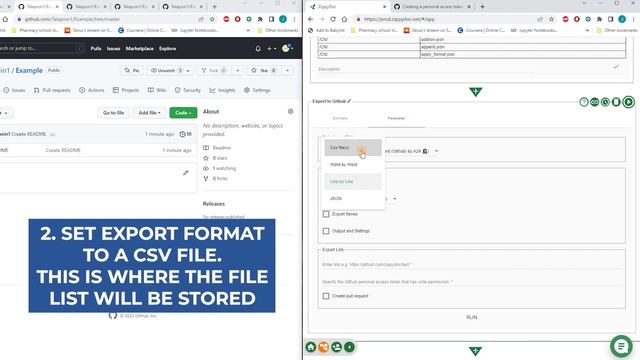This screenshot has height=360, width=640.
Task: Click the user account icon in bottom toolbar
Action: (x=337, y=347)
